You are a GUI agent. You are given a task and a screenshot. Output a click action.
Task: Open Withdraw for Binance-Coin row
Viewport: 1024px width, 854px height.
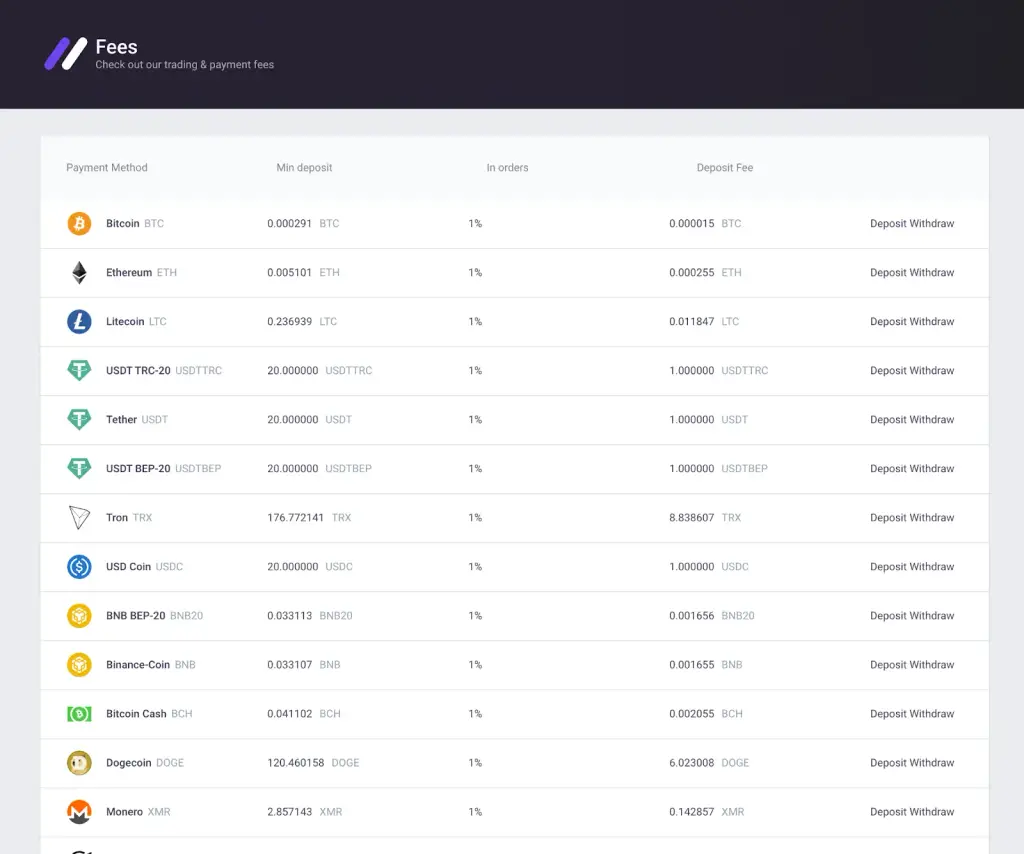point(931,665)
